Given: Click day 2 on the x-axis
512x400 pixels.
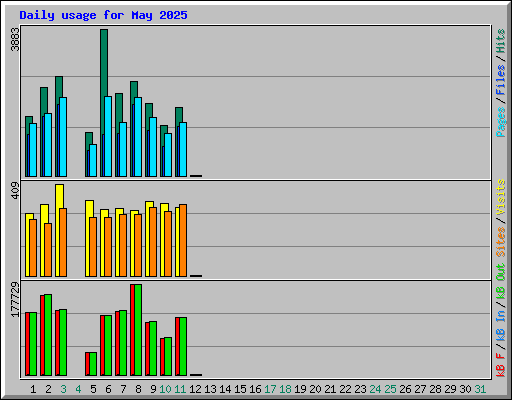Looking at the screenshot, I should coord(48,389).
